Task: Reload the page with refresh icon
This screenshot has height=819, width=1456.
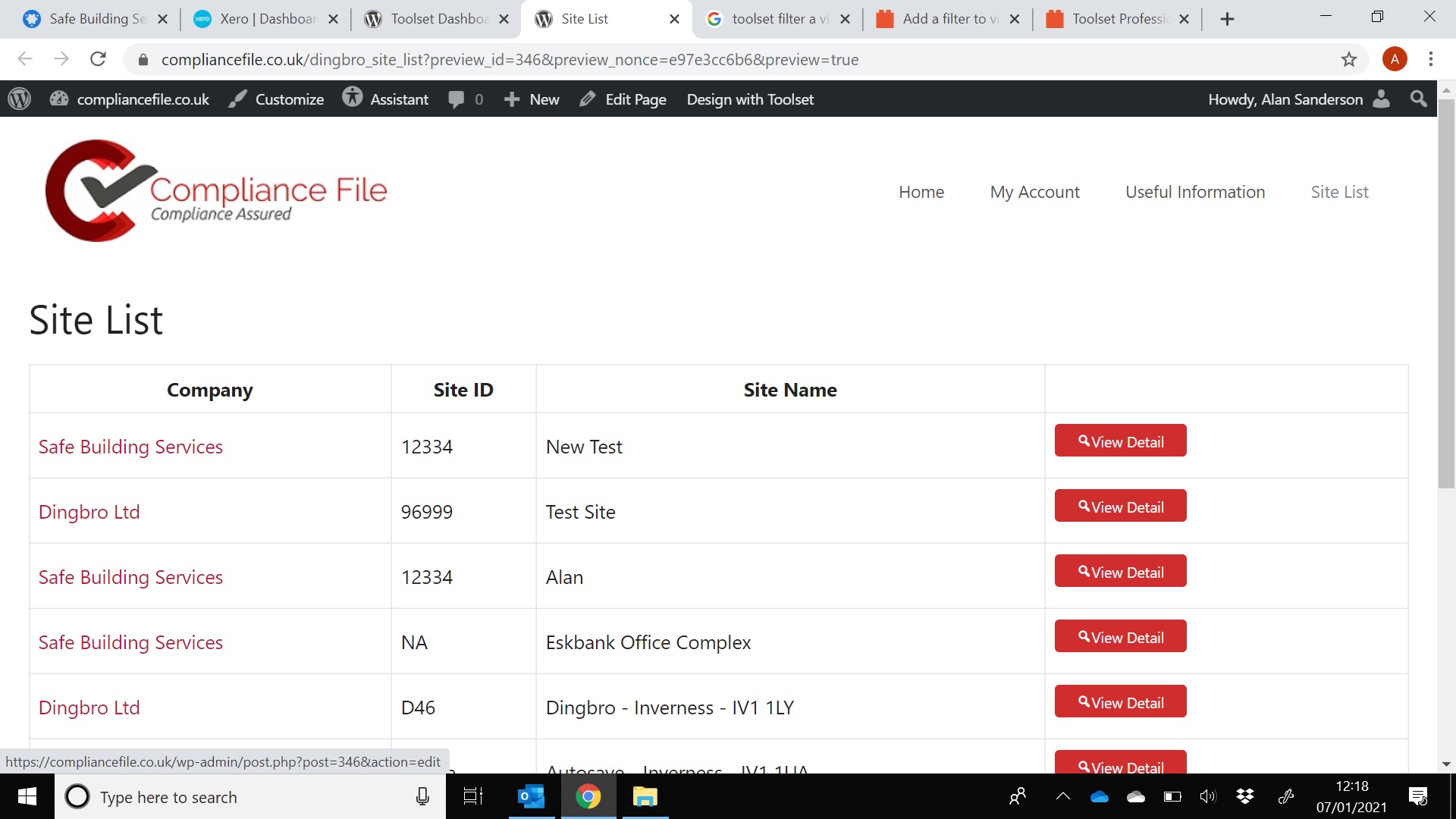Action: point(98,59)
